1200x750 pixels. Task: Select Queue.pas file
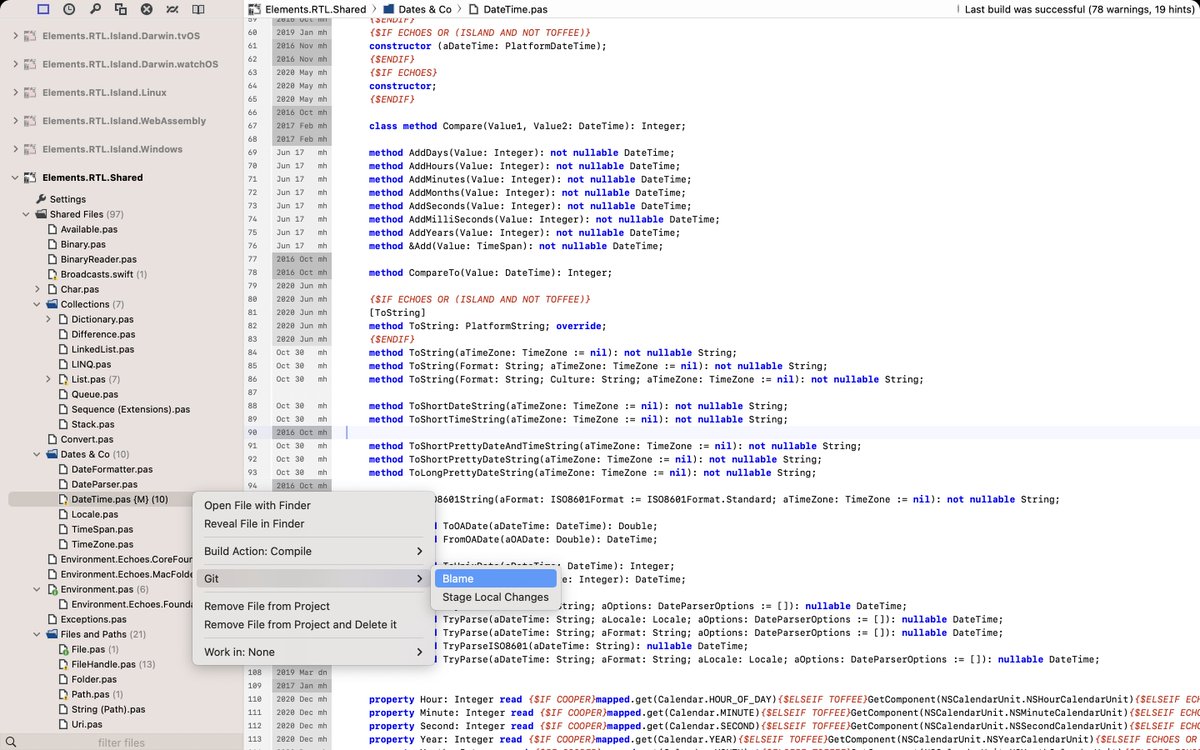coord(95,394)
